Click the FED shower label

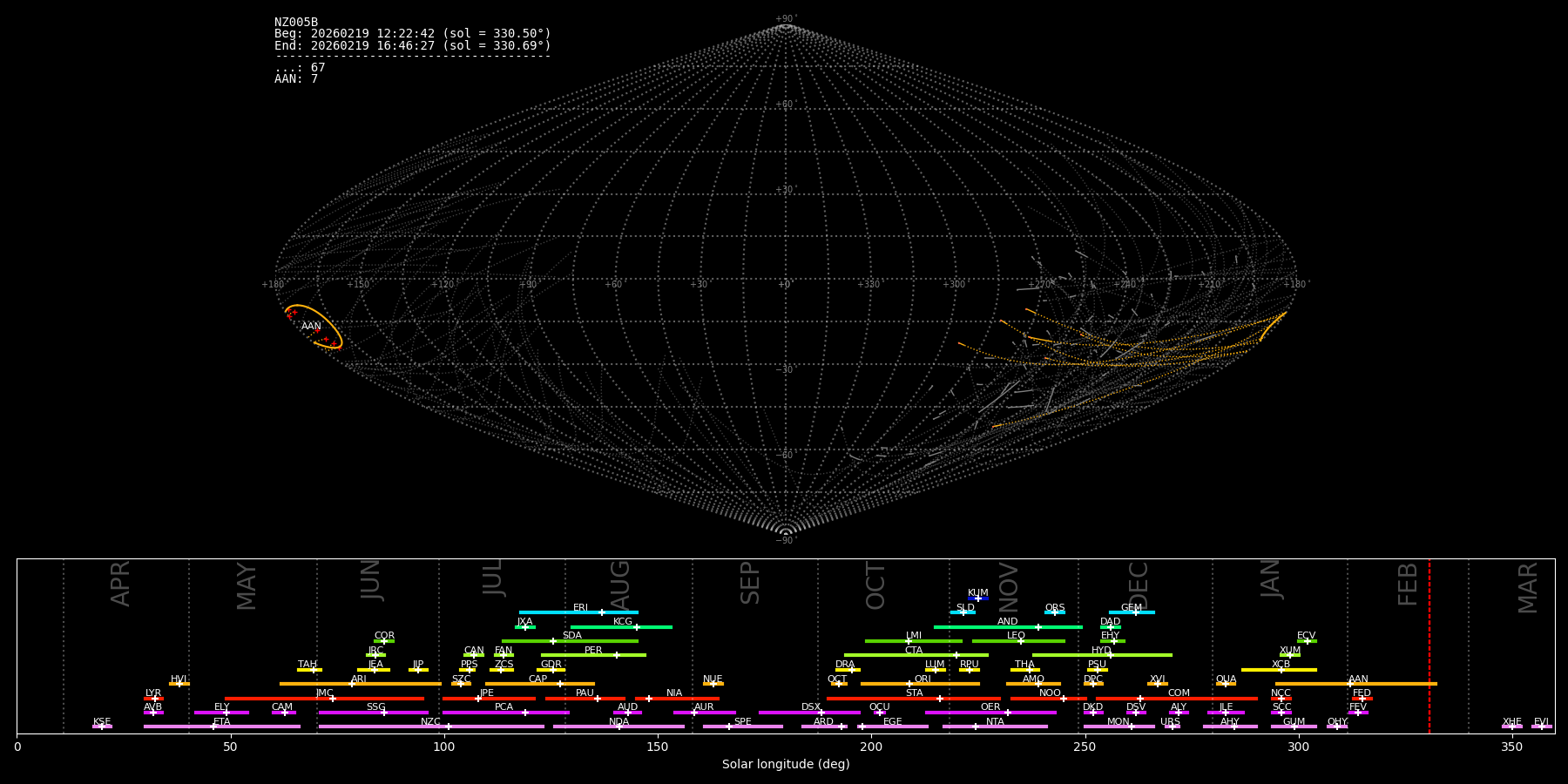[x=1362, y=693]
